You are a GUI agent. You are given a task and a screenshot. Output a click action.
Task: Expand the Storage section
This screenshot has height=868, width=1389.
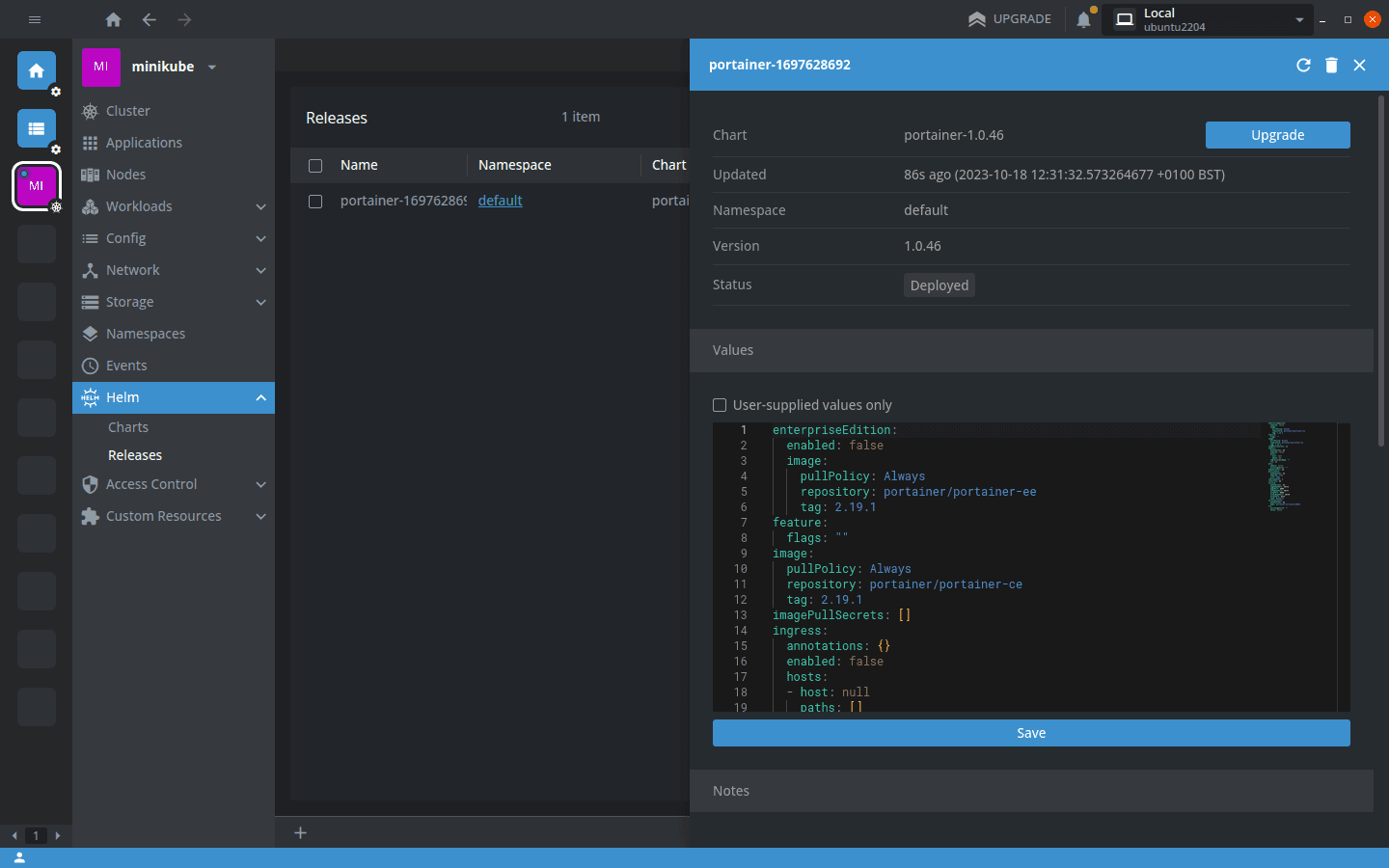174,302
